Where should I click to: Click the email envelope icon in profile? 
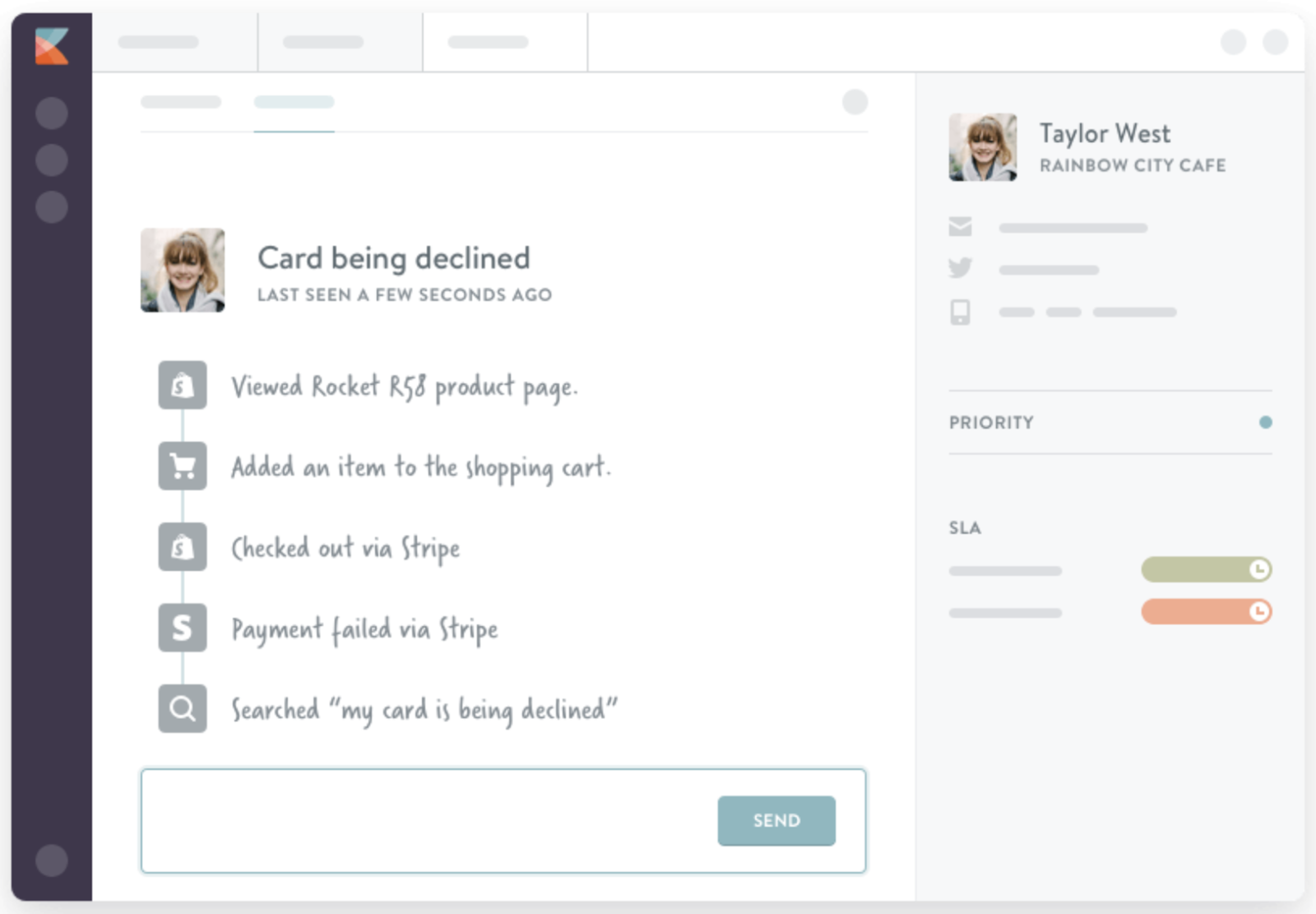click(960, 227)
